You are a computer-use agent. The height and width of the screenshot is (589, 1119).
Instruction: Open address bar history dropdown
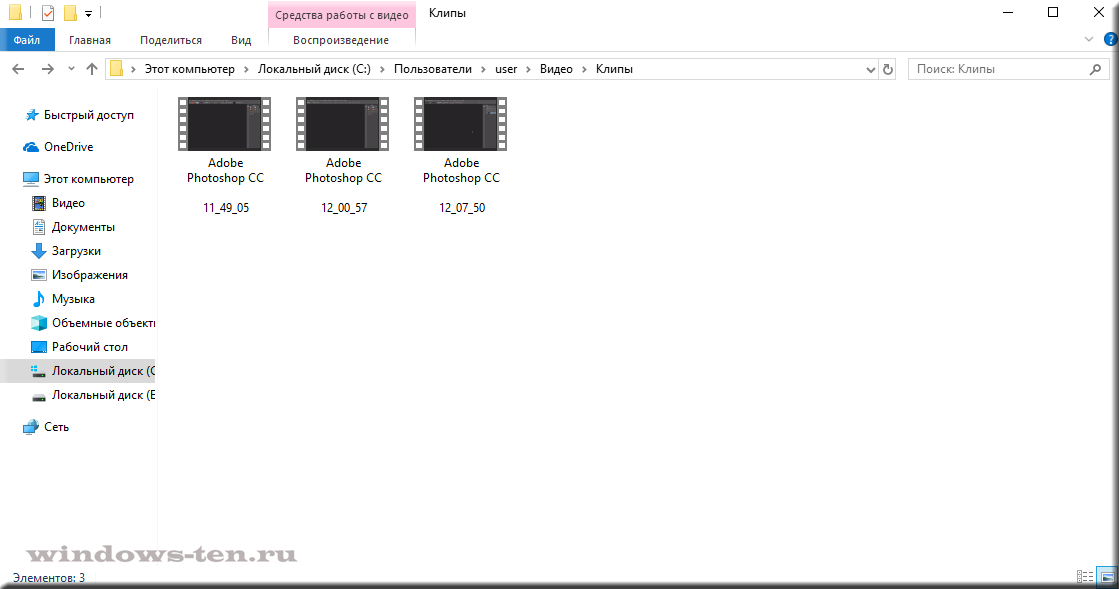click(x=870, y=69)
